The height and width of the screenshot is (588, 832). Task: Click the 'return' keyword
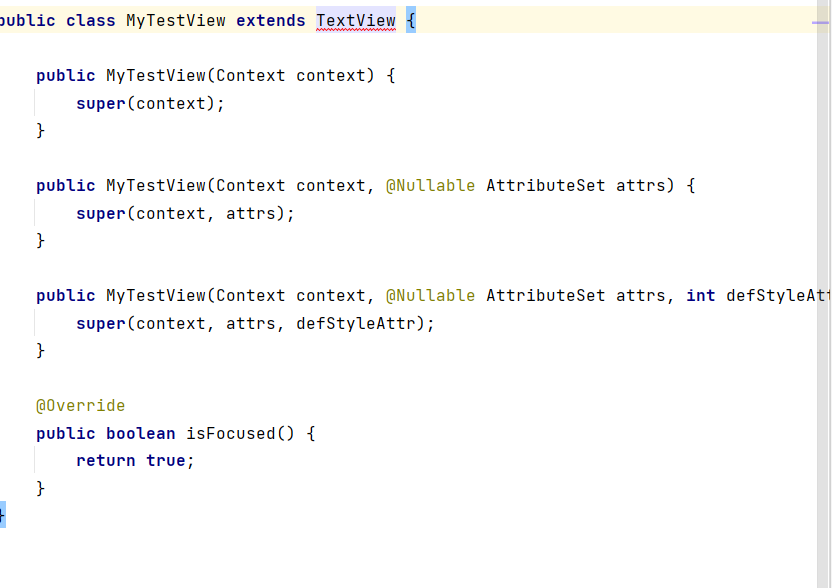(105, 461)
